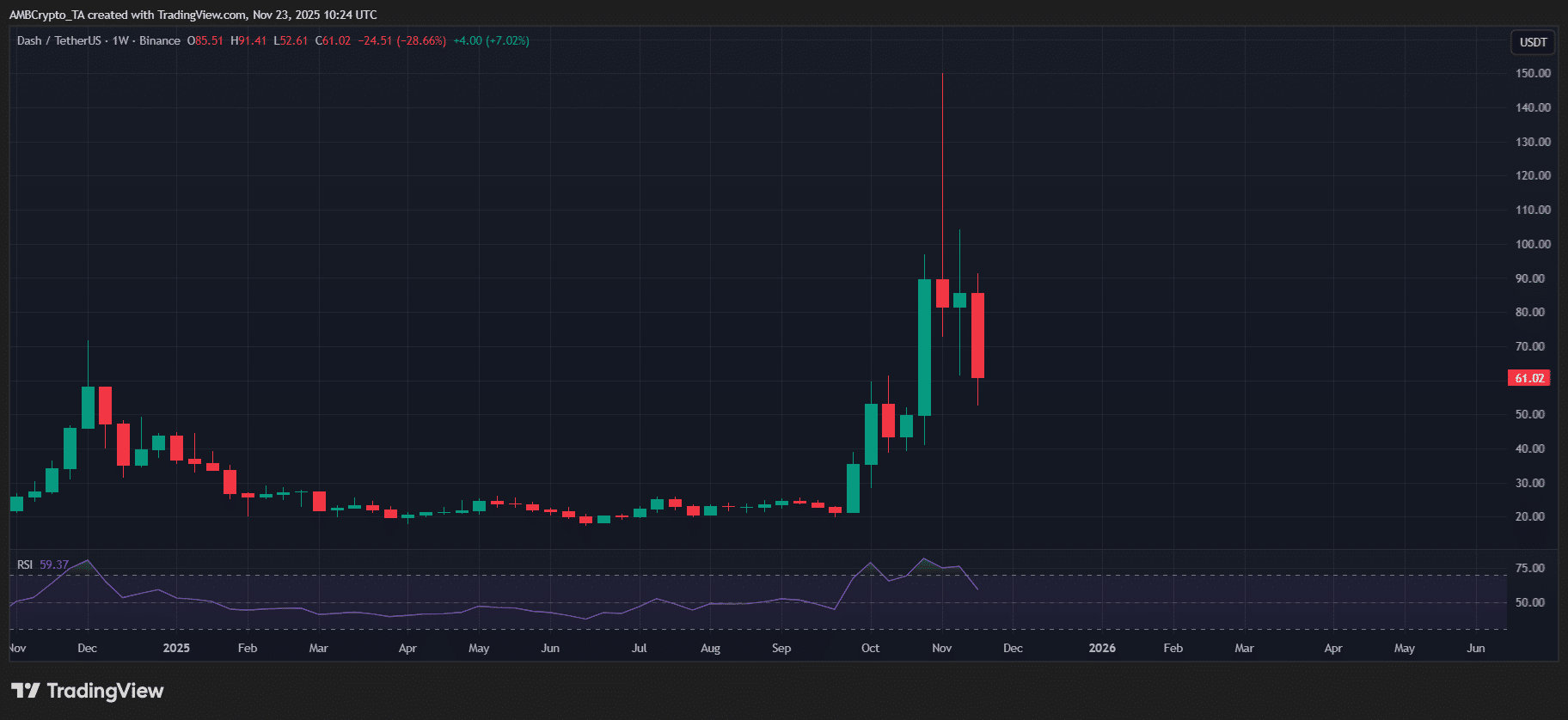Click the 75.00 RSI level label
Screen dimensions: 1568x720
coord(1529,568)
